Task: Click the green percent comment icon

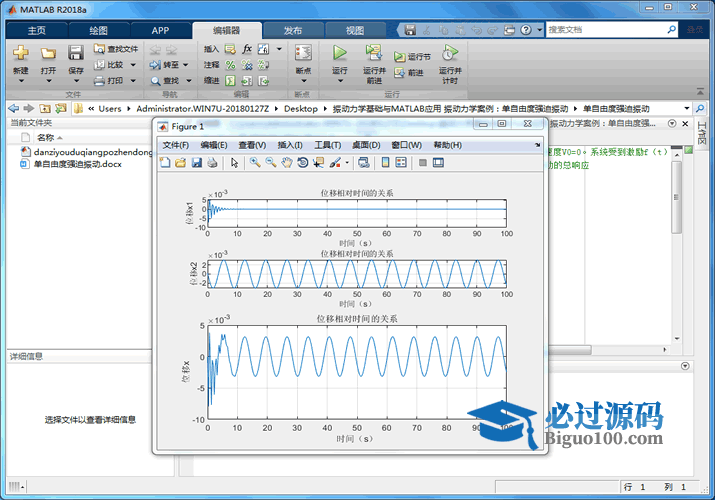Action: (230, 65)
